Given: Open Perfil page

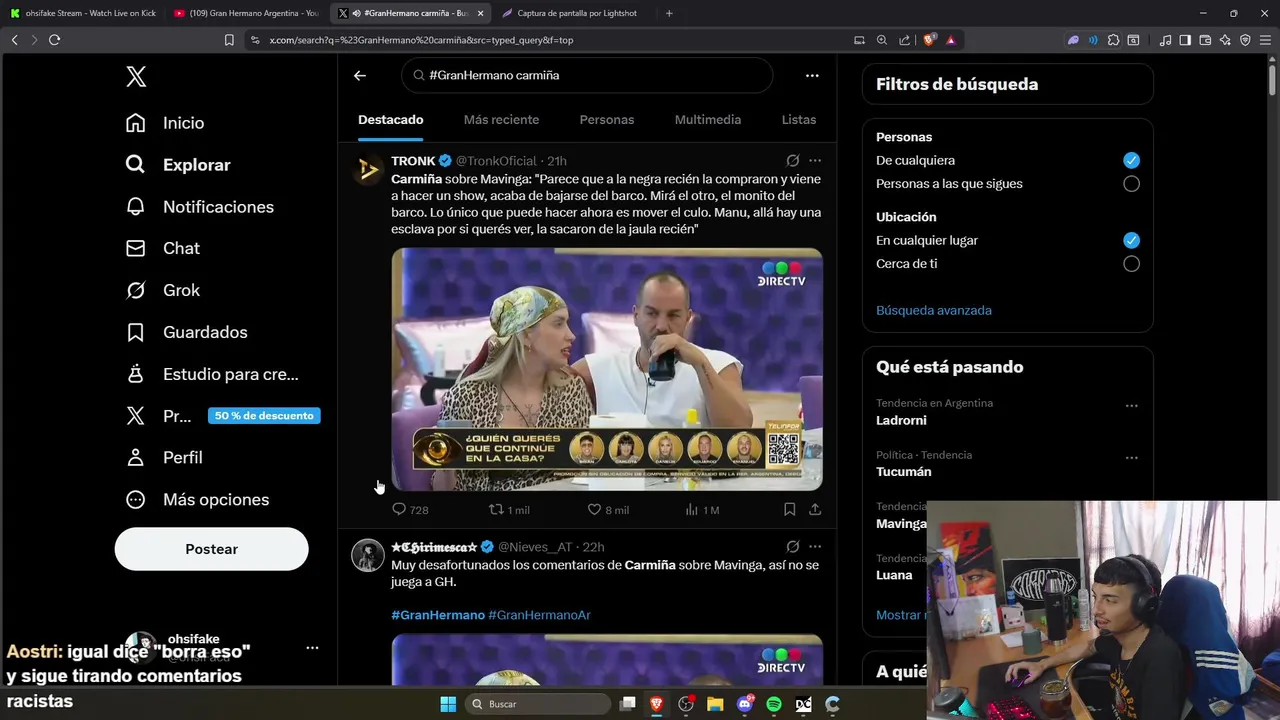Looking at the screenshot, I should 164,457.
